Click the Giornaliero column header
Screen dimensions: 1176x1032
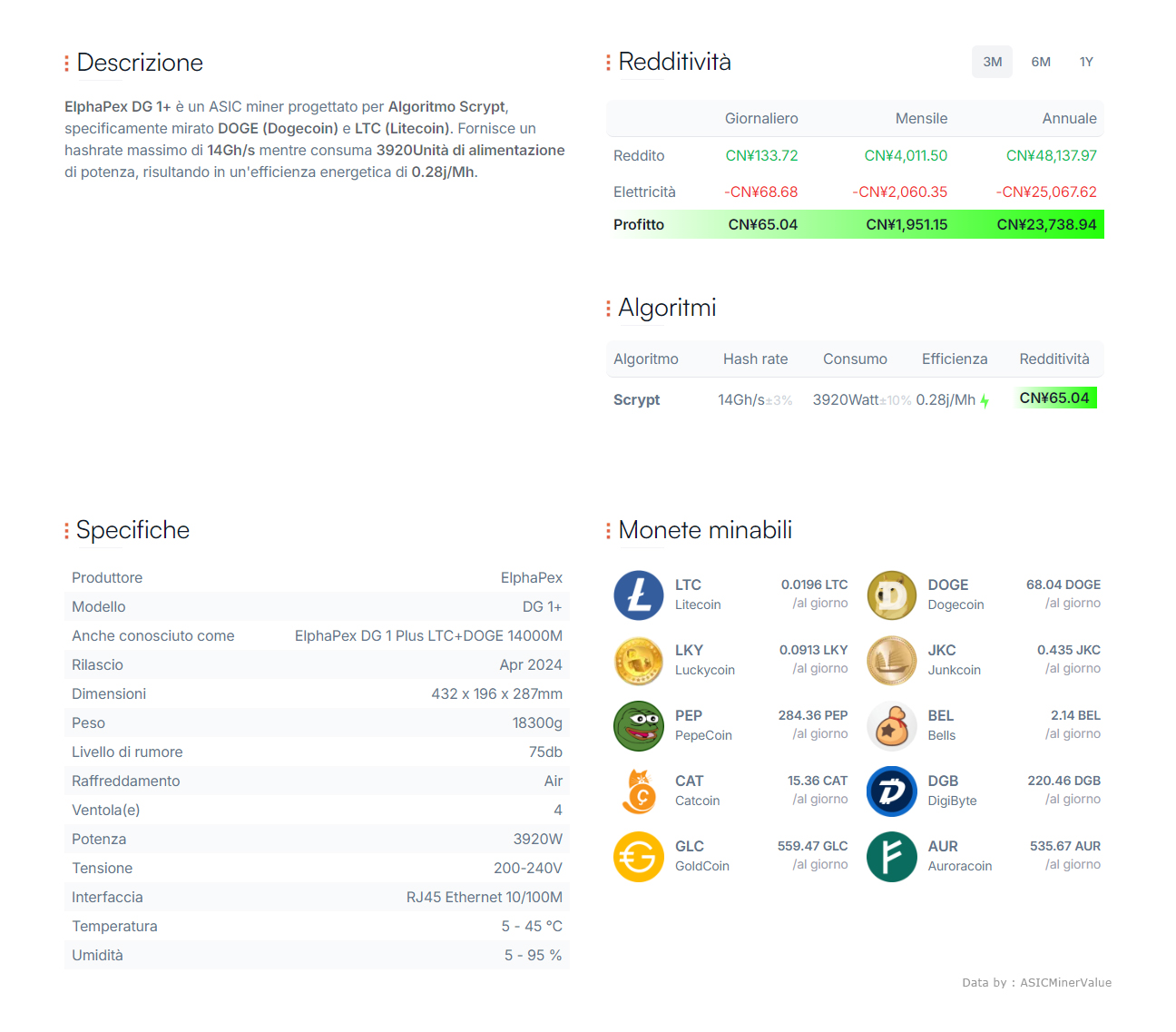click(x=761, y=118)
